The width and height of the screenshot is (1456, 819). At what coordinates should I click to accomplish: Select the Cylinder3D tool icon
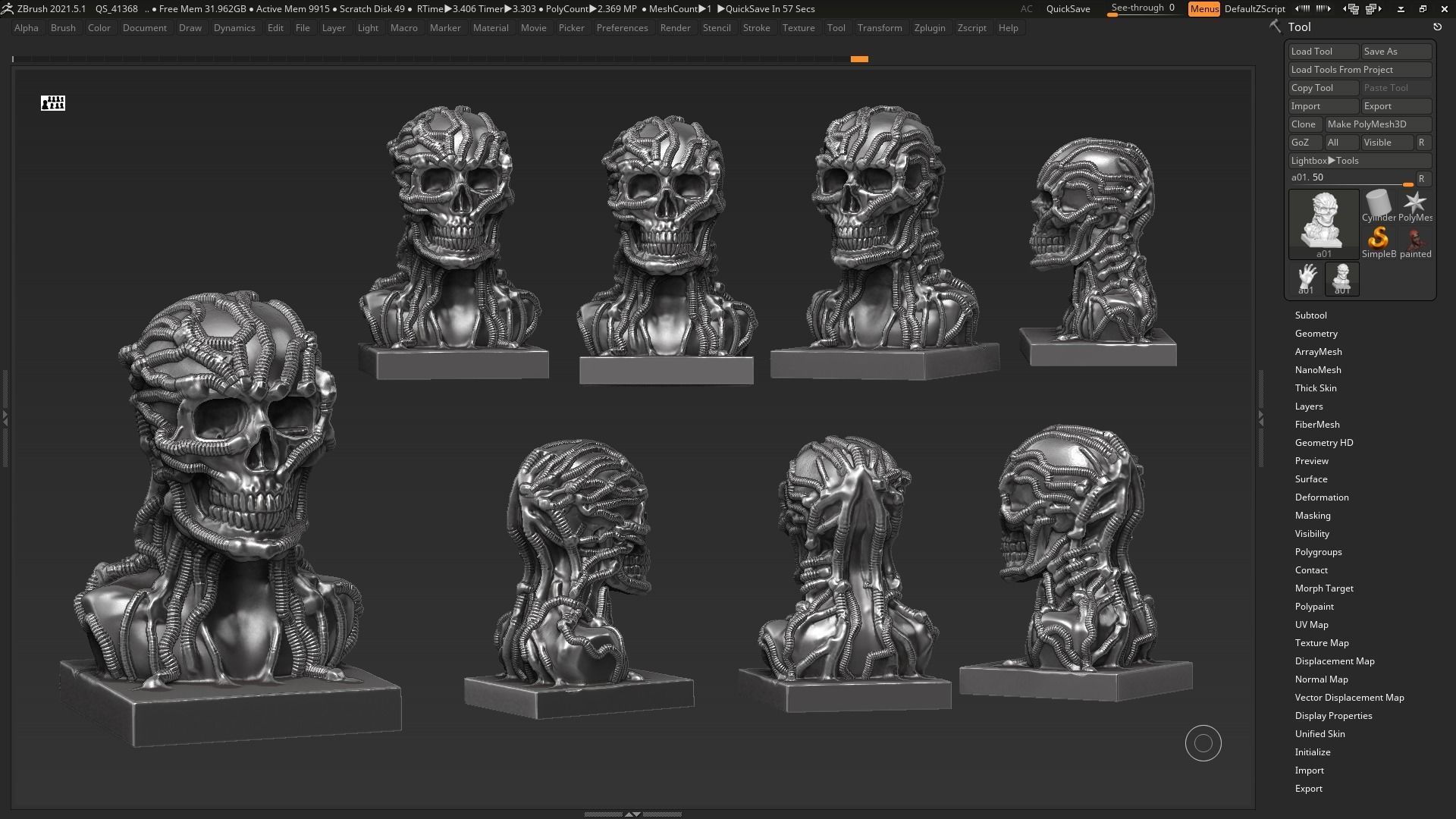[x=1379, y=206]
